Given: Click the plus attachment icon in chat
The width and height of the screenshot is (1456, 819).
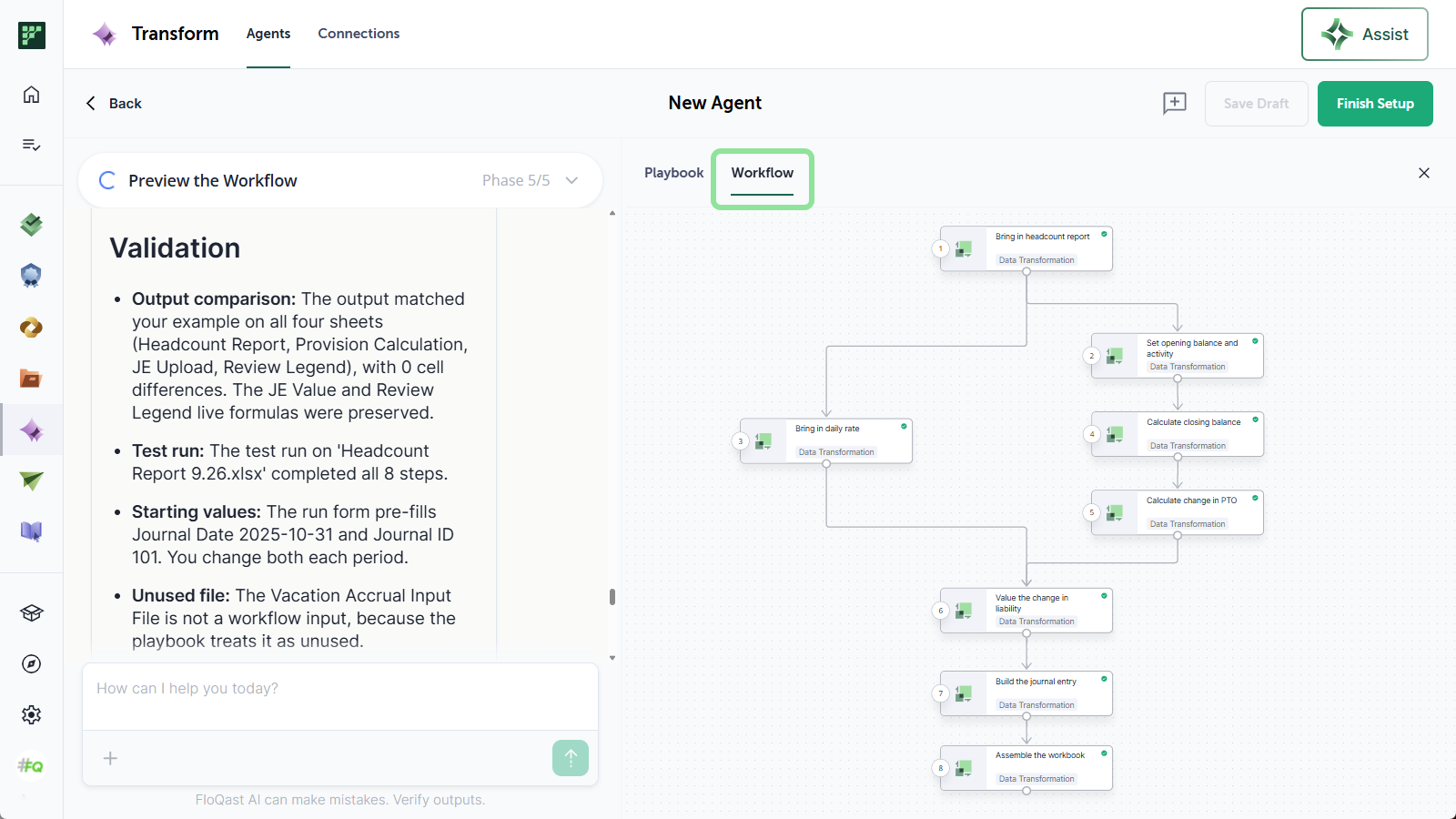Looking at the screenshot, I should pyautogui.click(x=110, y=758).
